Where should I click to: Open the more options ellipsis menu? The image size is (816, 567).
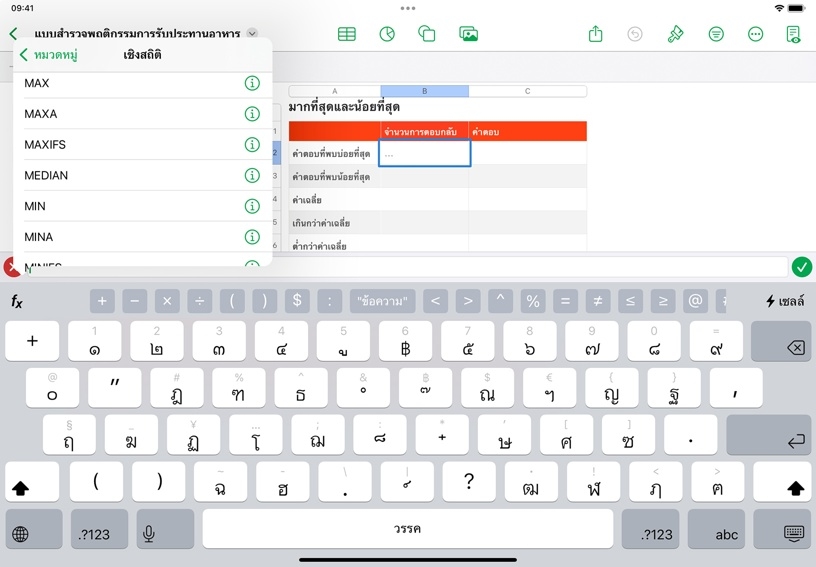click(x=756, y=34)
